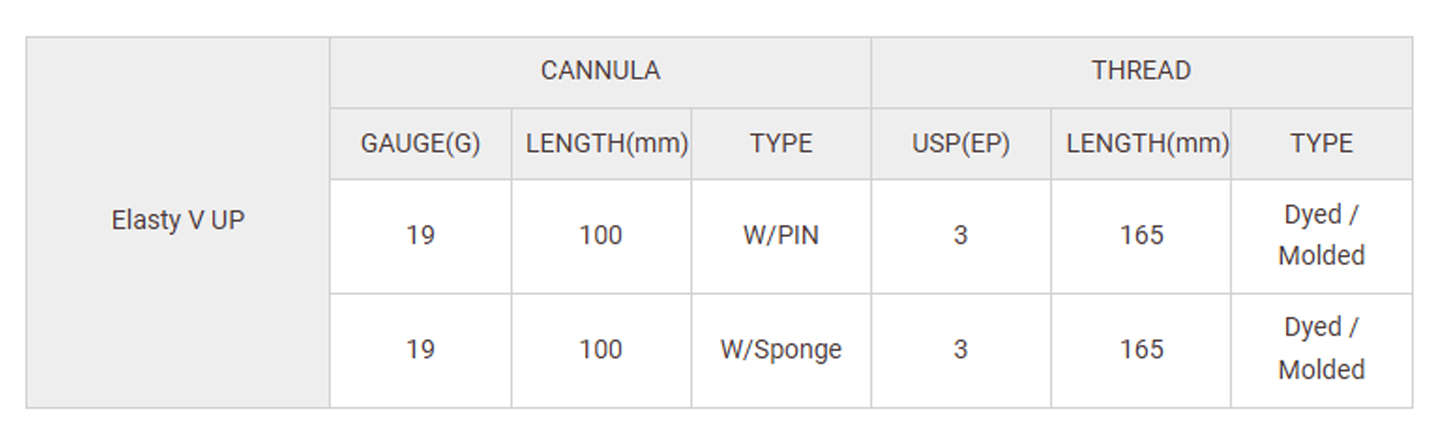Click the Elasty V UP product cell

[178, 221]
